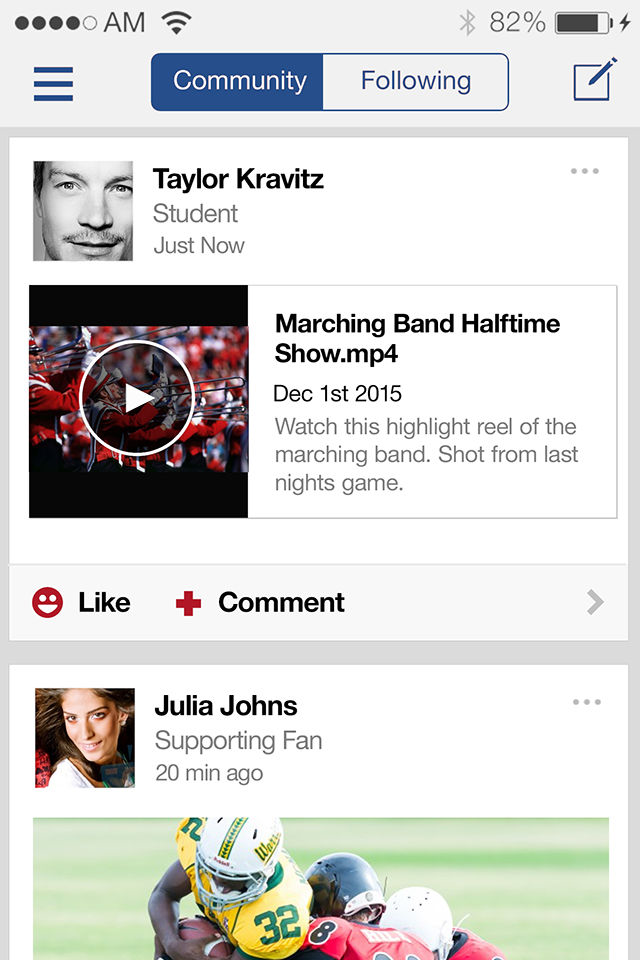Viewport: 640px width, 960px height.
Task: Tap the Wi-Fi status icon
Action: 176,22
